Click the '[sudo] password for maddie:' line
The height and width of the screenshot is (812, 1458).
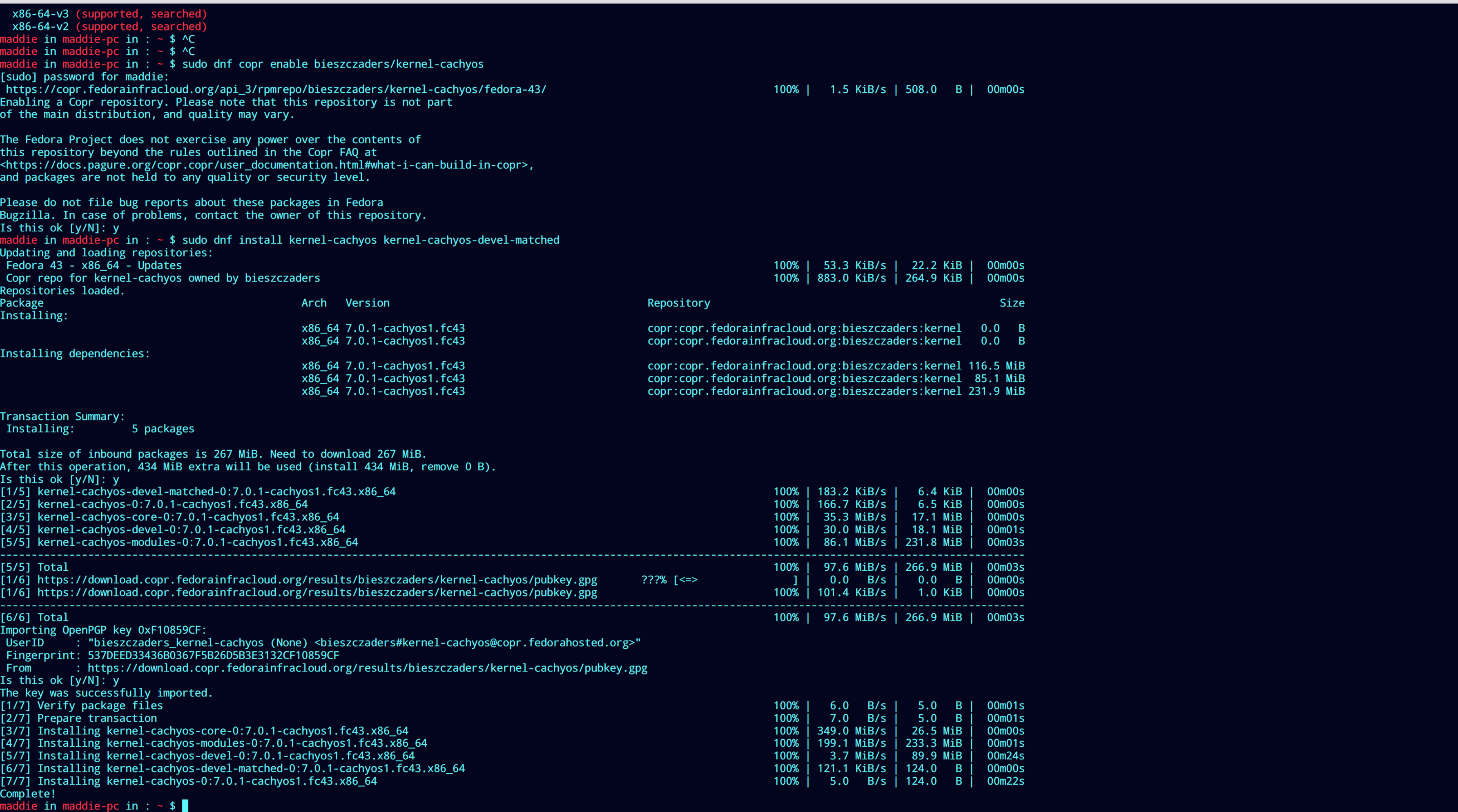(84, 77)
